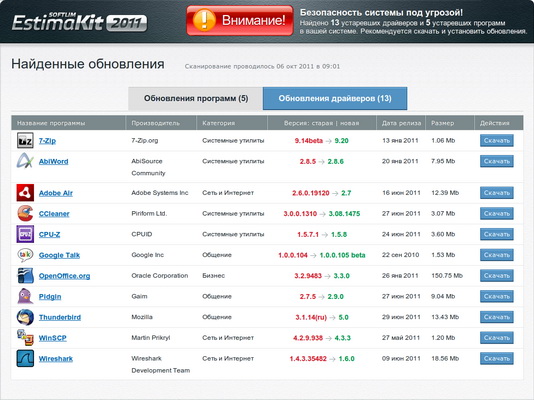Click the EstimaKit 2011 logo

click(79, 22)
